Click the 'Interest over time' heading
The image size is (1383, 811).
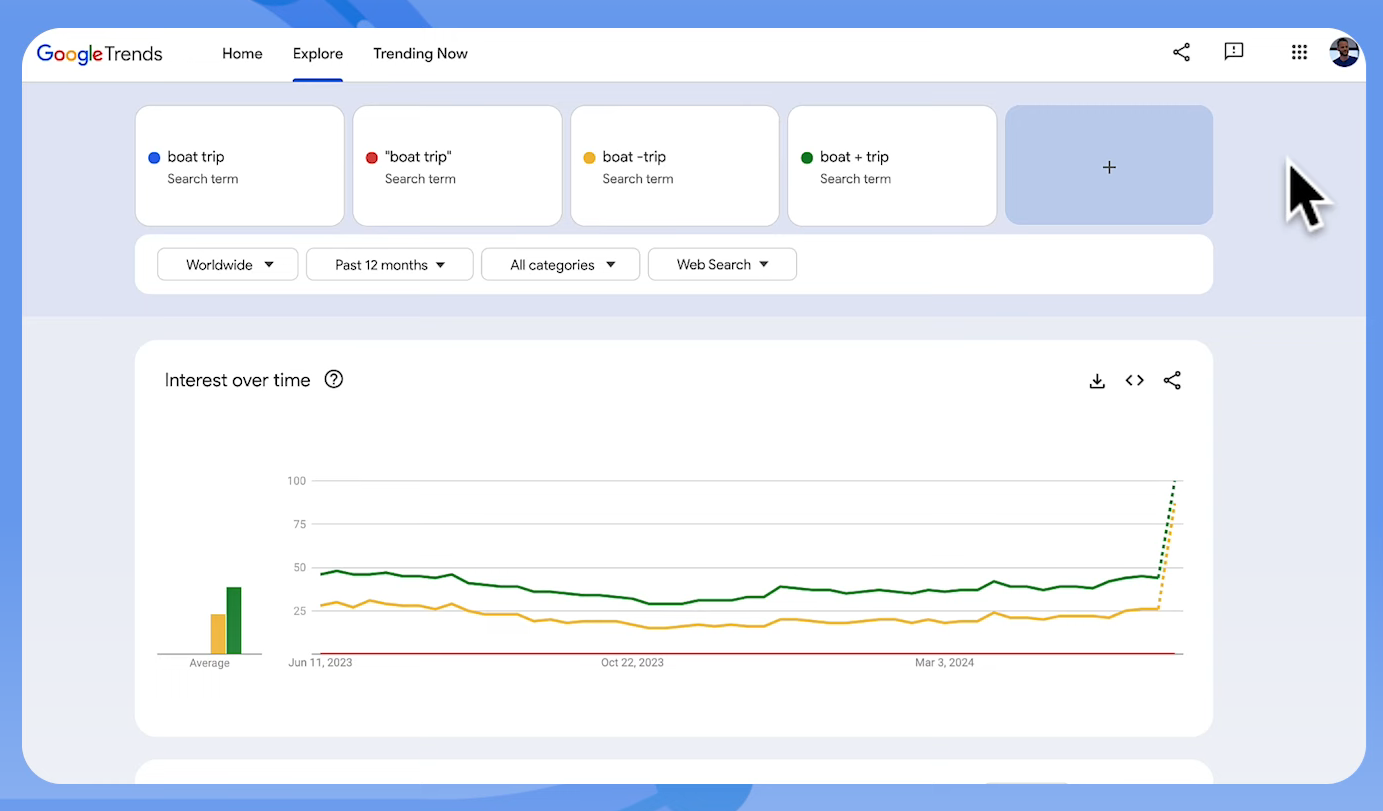[238, 380]
